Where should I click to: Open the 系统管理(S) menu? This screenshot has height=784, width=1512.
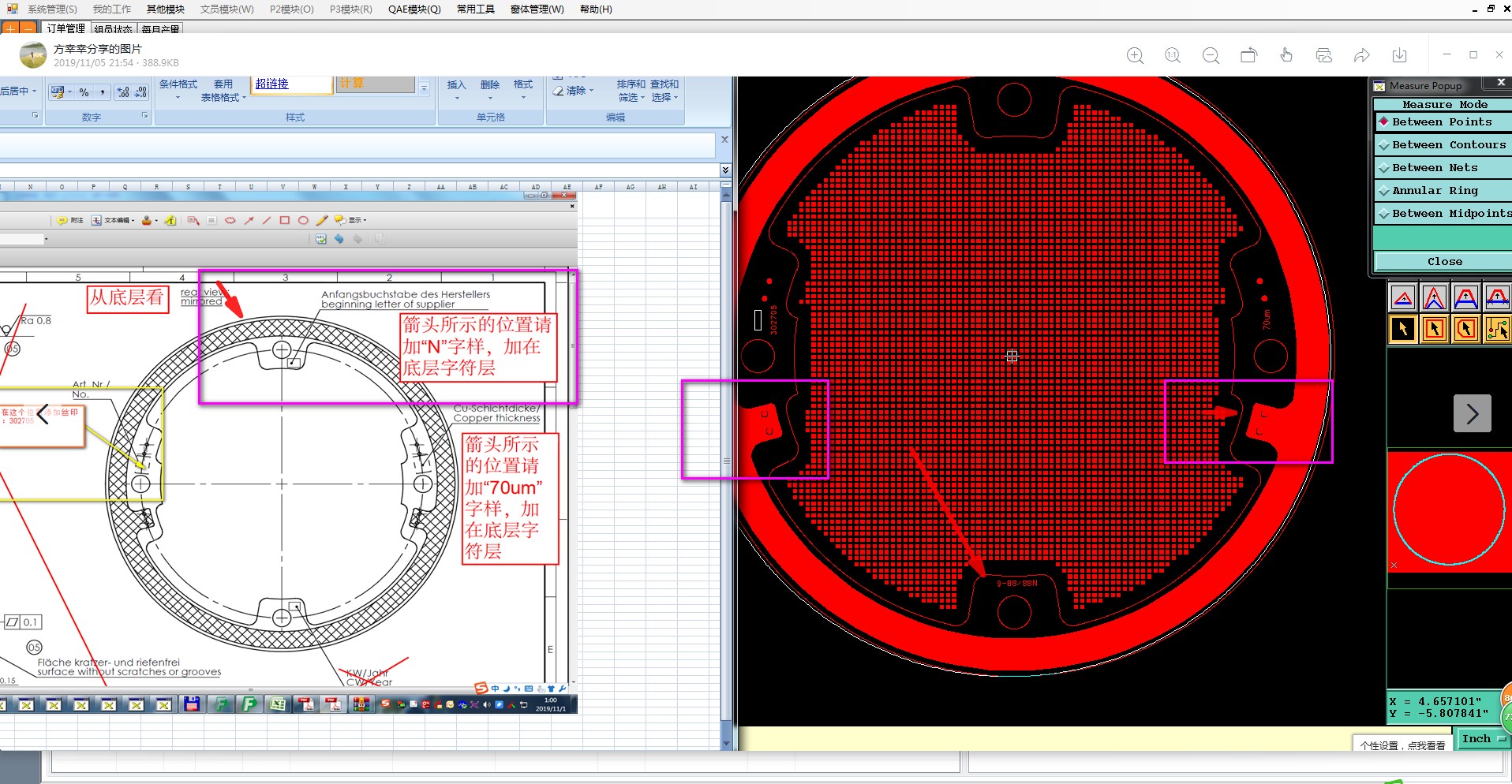pyautogui.click(x=52, y=9)
